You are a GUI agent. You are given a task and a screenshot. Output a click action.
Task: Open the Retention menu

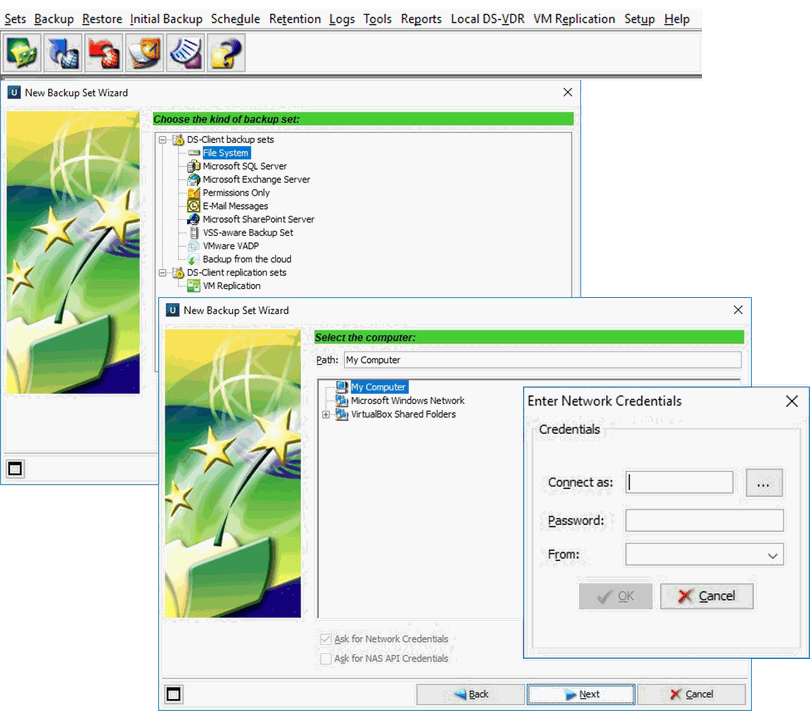[294, 19]
